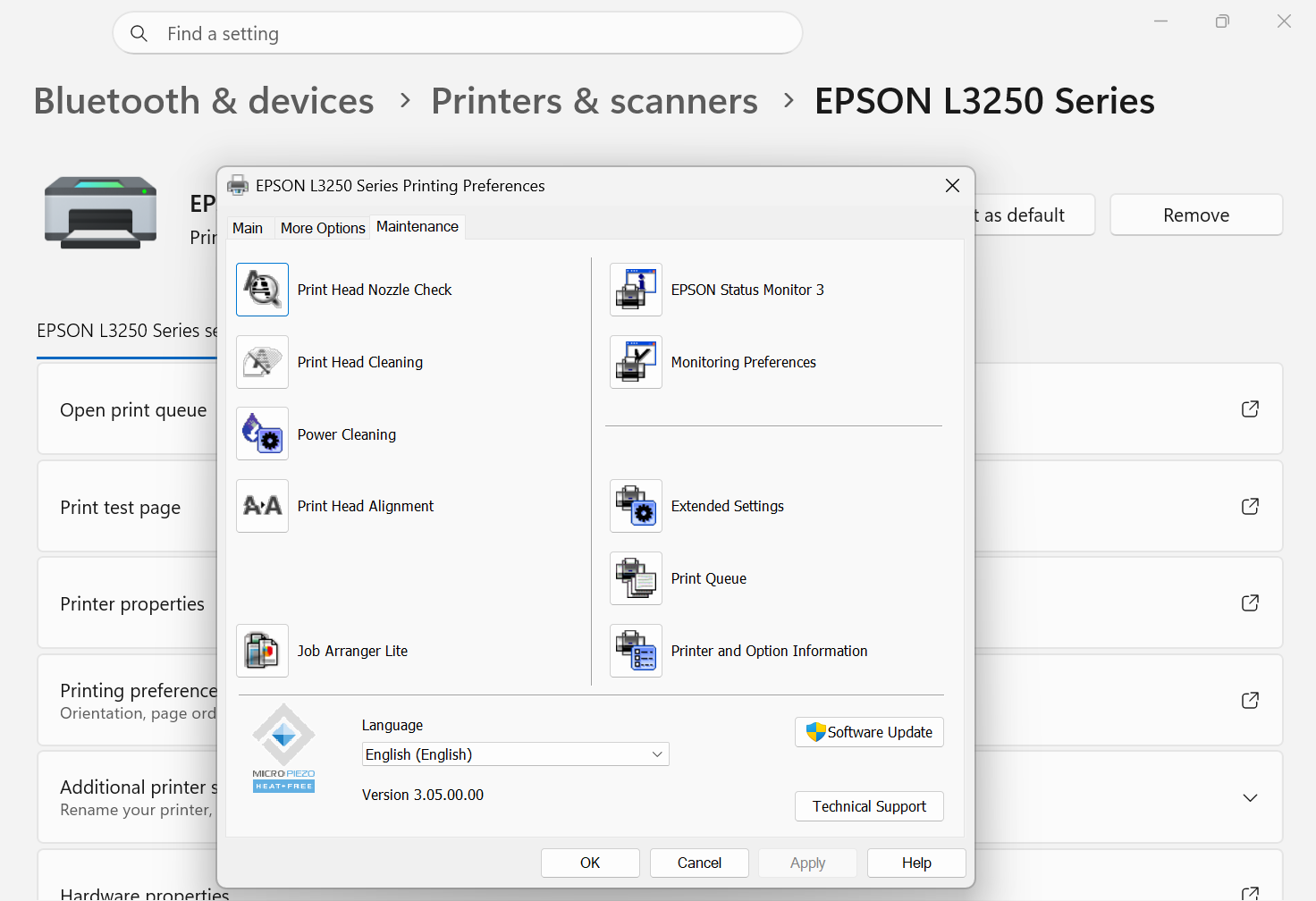The height and width of the screenshot is (901, 1316).
Task: Click the external-link icon for Open print queue
Action: point(1250,409)
